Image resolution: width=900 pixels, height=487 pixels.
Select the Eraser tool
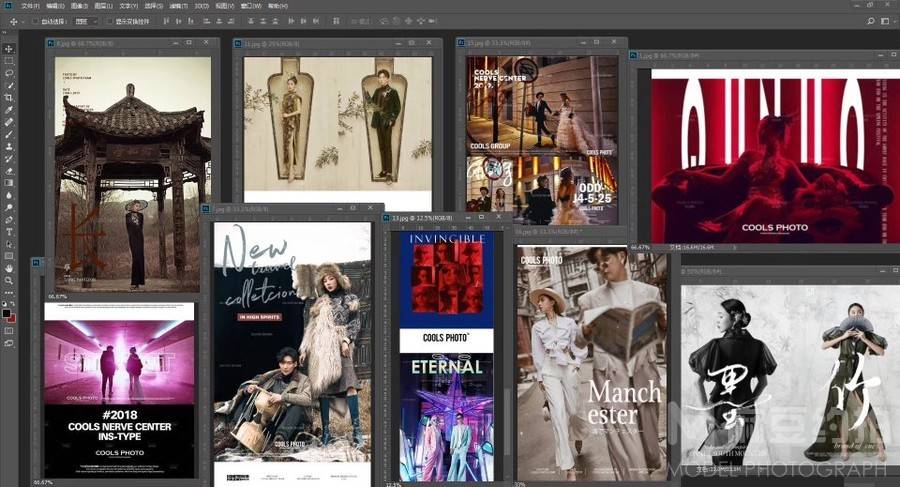pos(9,171)
